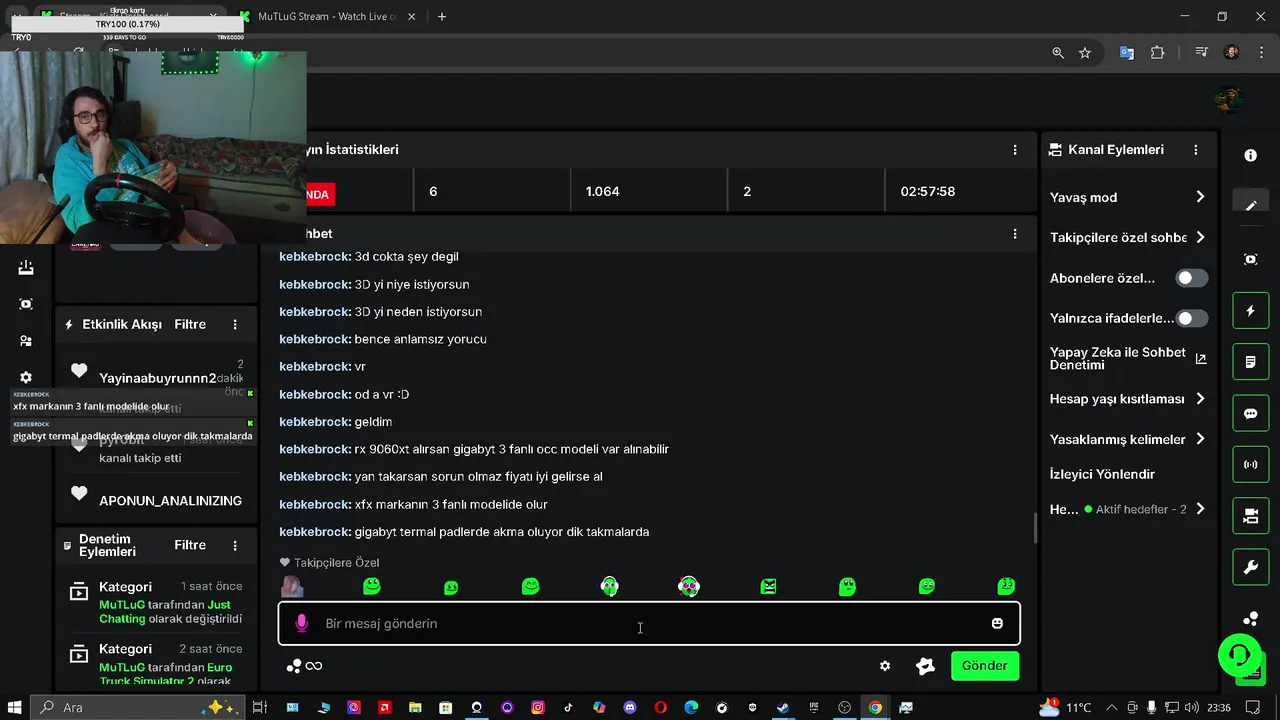Open Filtre in Denetim Eylemleri panel
The image size is (1280, 720).
[x=190, y=546]
